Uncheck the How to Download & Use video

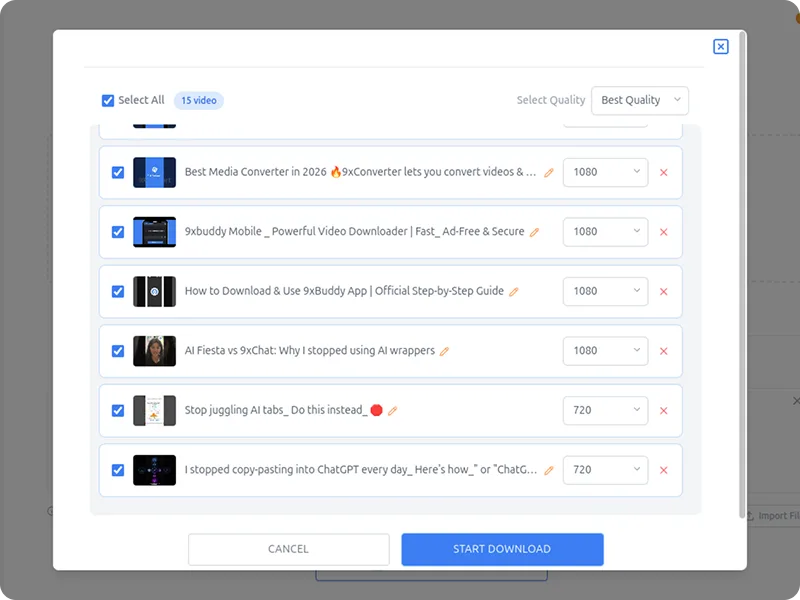point(113,291)
